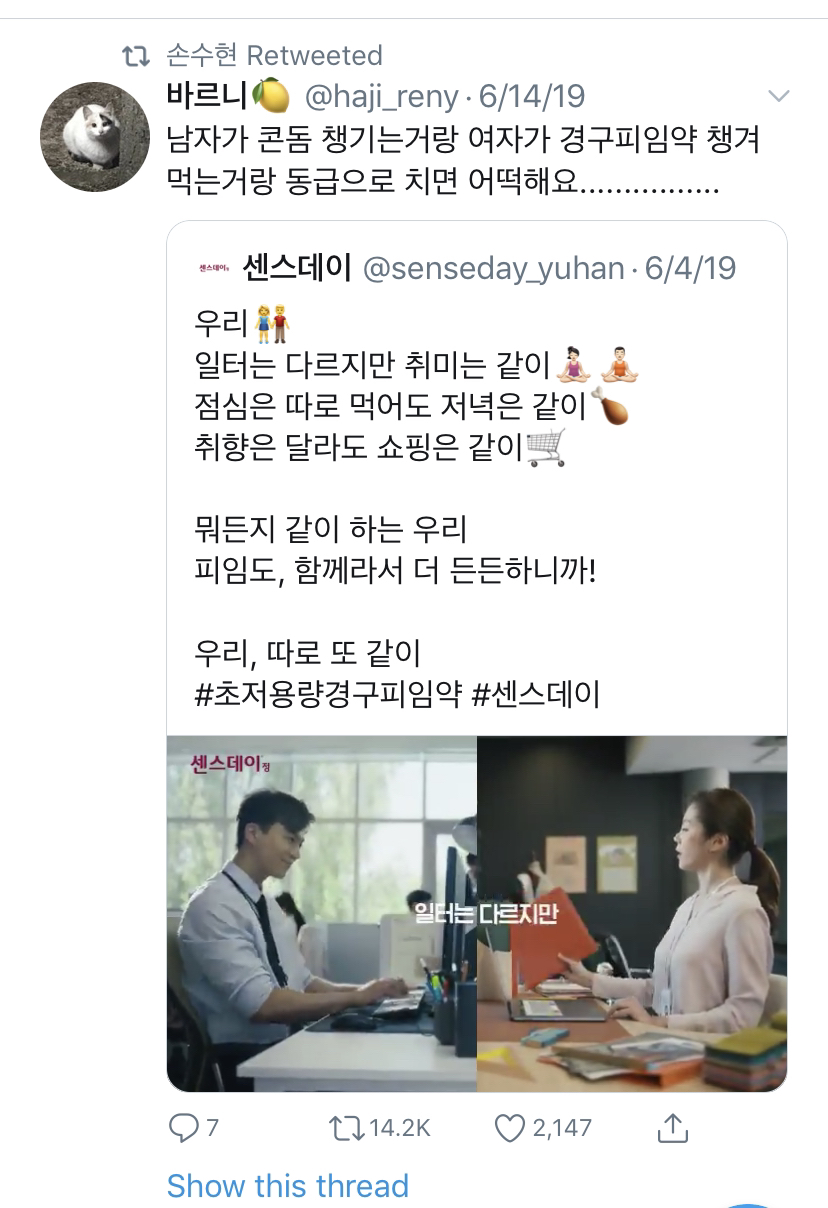Like the tweet with the heart icon
This screenshot has width=828, height=1208.
pyautogui.click(x=510, y=1128)
